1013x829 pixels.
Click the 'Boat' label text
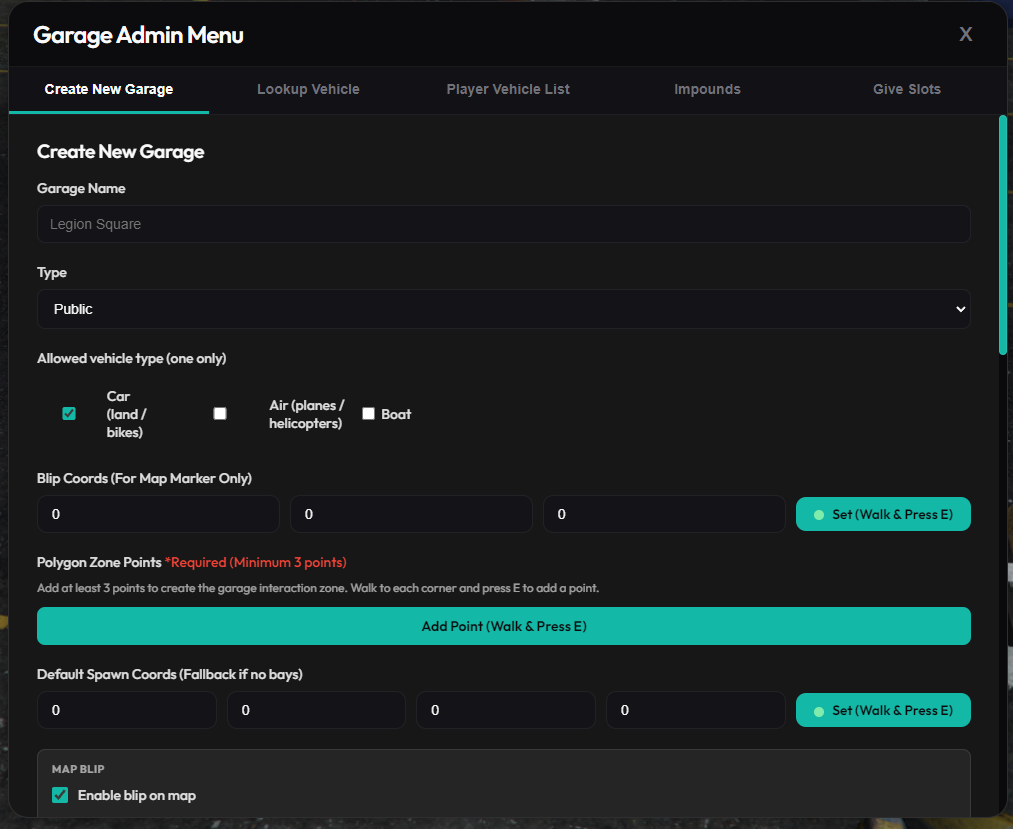396,414
